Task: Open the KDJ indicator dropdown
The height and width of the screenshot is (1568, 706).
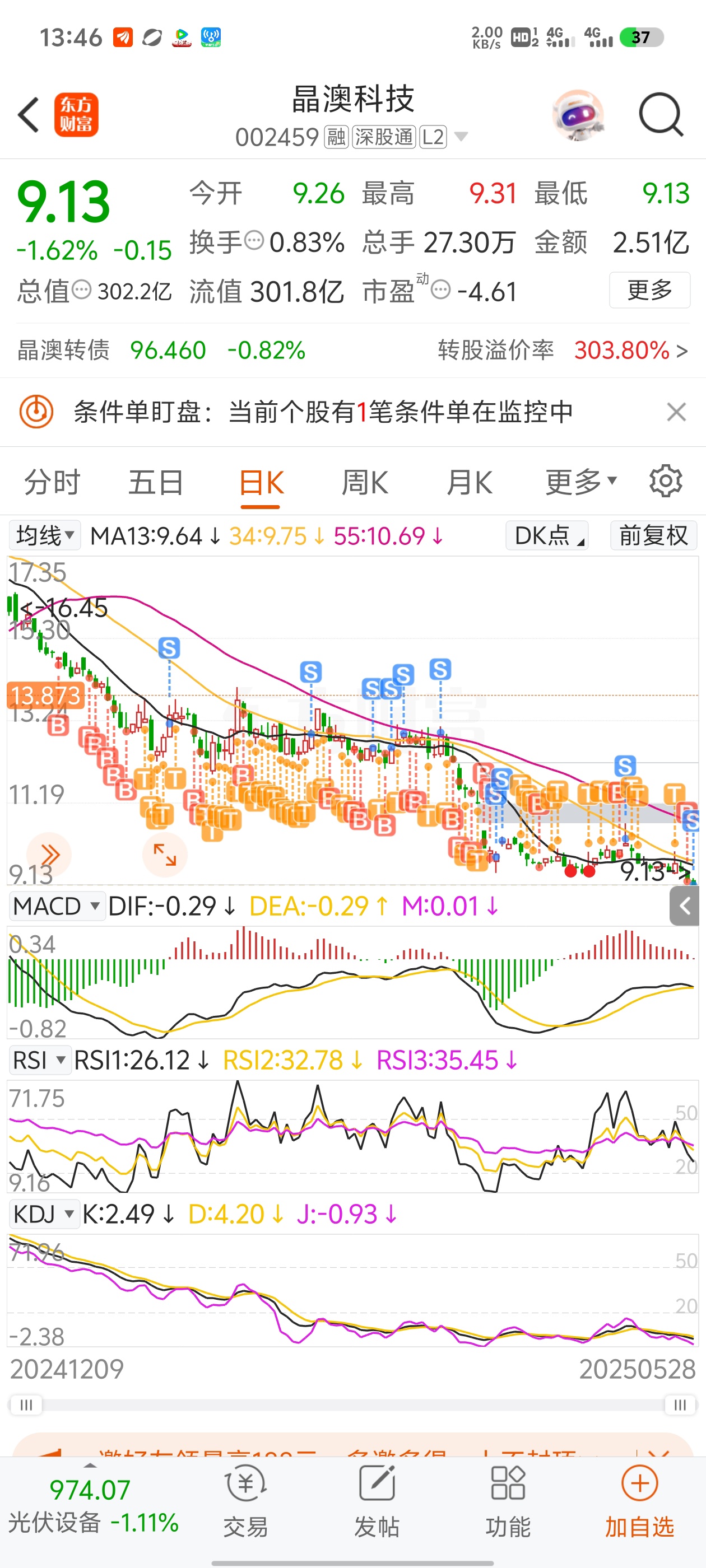Action: coord(44,1214)
